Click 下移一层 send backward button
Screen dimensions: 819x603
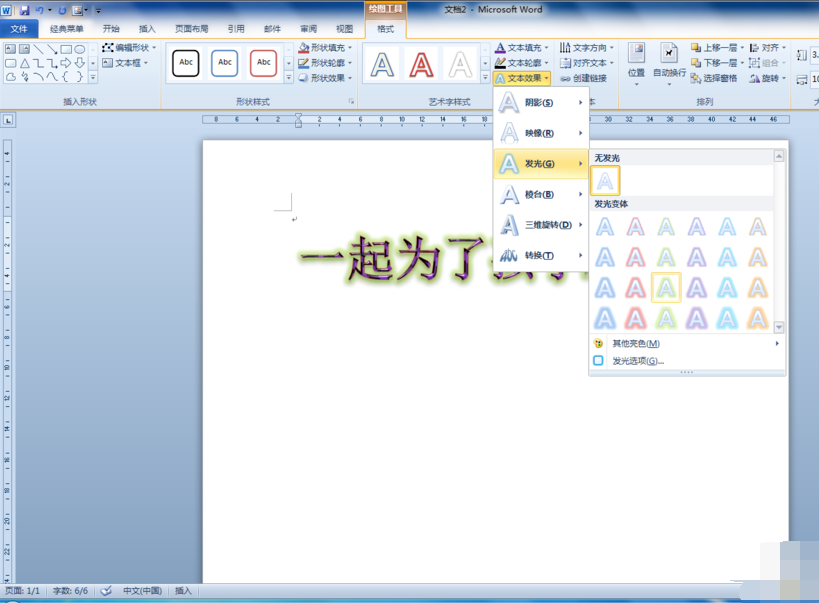point(717,63)
